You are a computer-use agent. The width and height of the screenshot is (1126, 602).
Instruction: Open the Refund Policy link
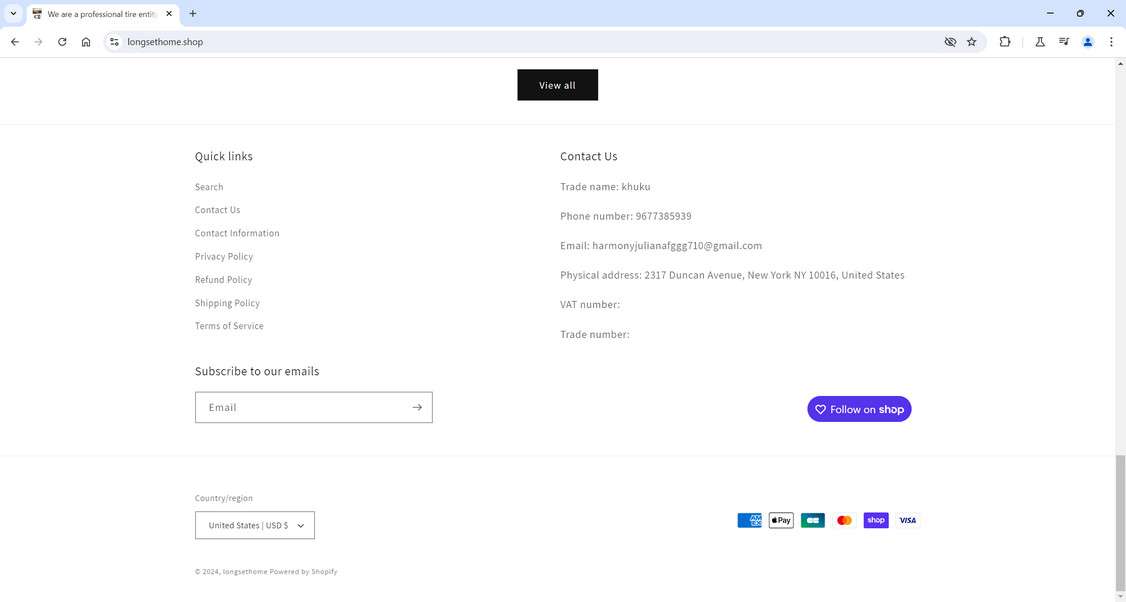click(x=223, y=280)
